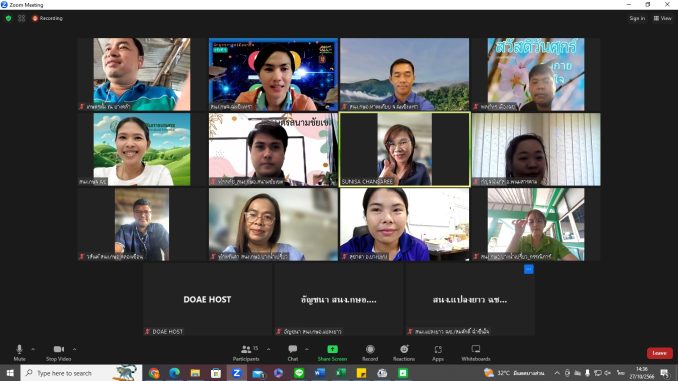Screen dimensions: 678x381
Task: Click the blue more-options button on last tile
Action: (x=528, y=269)
